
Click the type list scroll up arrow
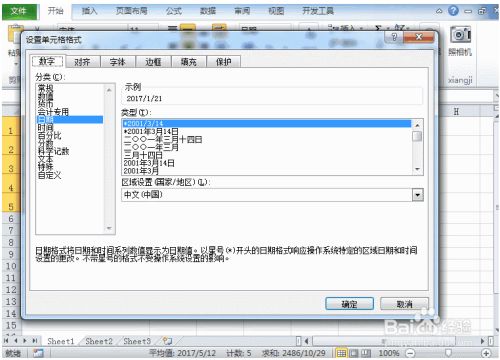click(417, 125)
